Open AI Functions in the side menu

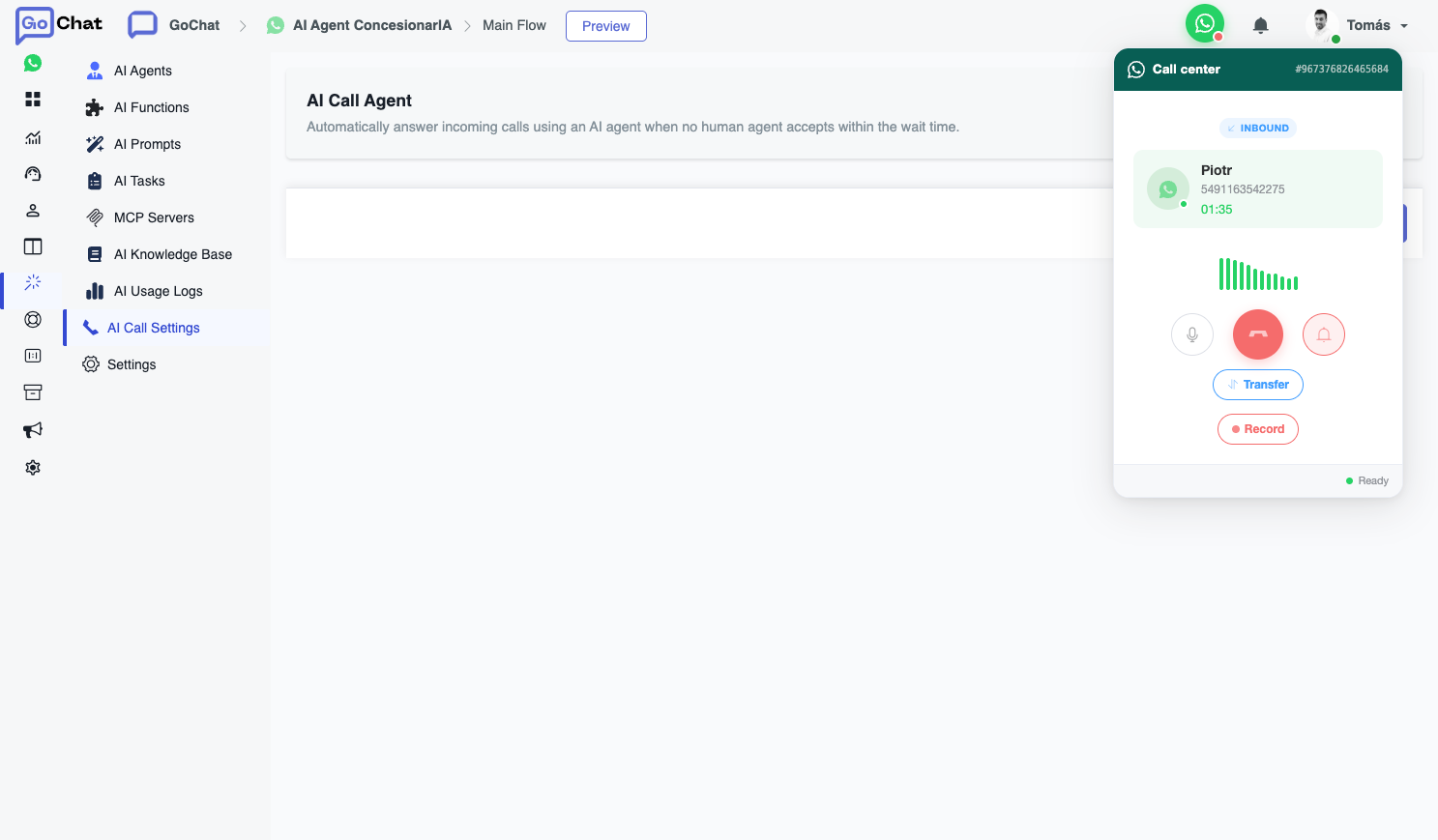point(152,107)
